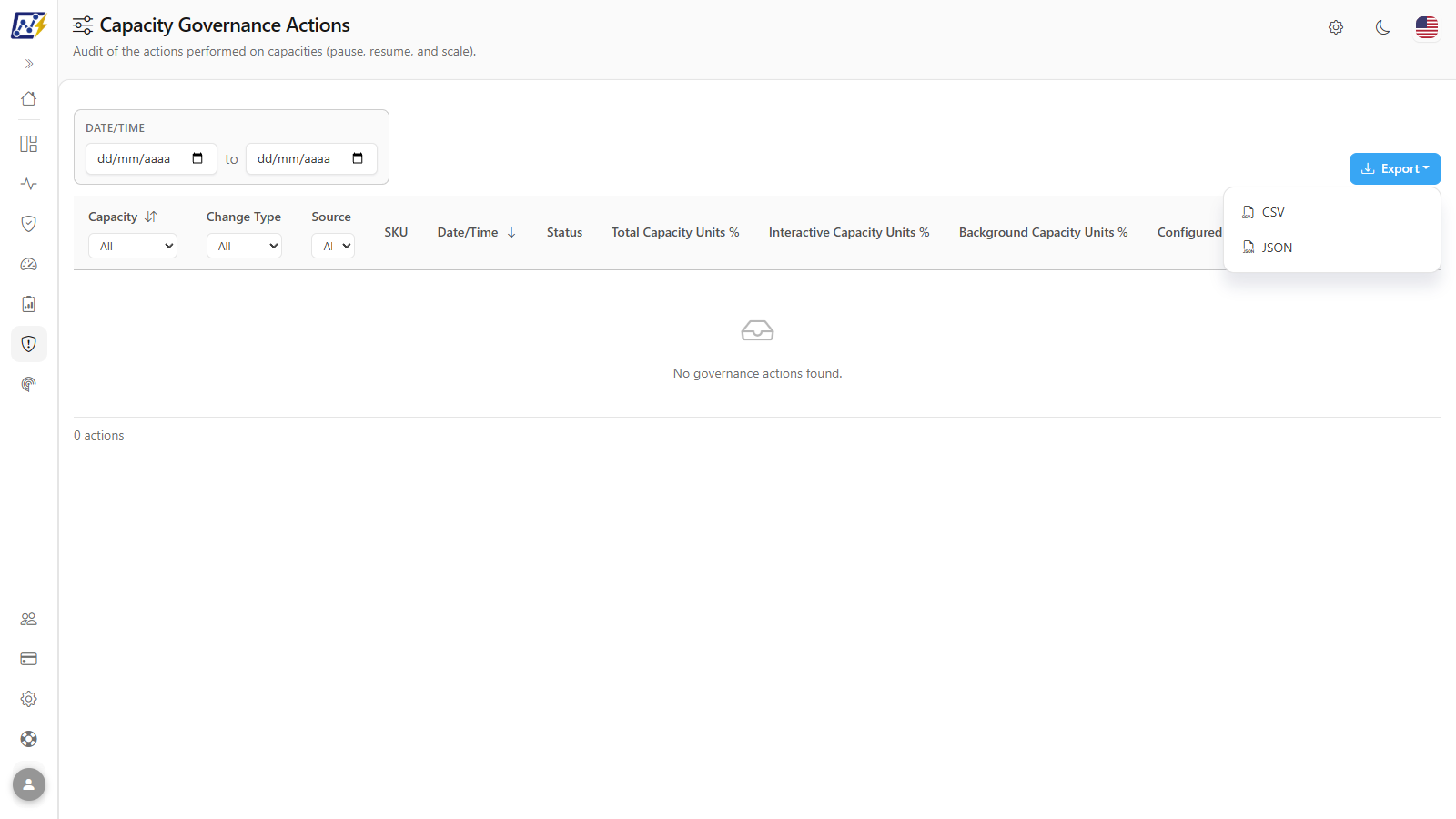Open the sidebar settings gear icon
1456x819 pixels.
tap(29, 699)
